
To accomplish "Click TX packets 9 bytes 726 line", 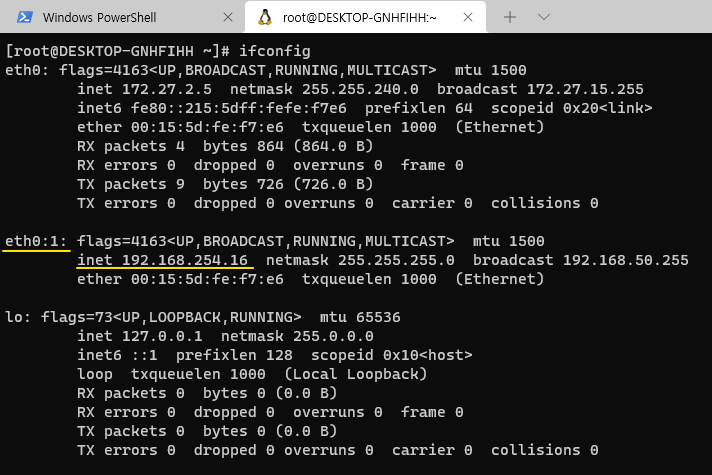I will [x=225, y=184].
